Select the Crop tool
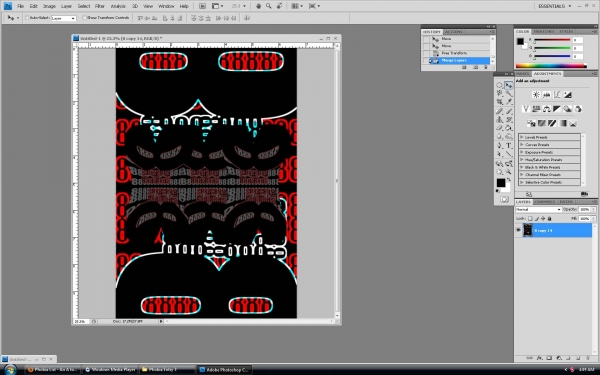The width and height of the screenshot is (600, 375). (x=500, y=102)
